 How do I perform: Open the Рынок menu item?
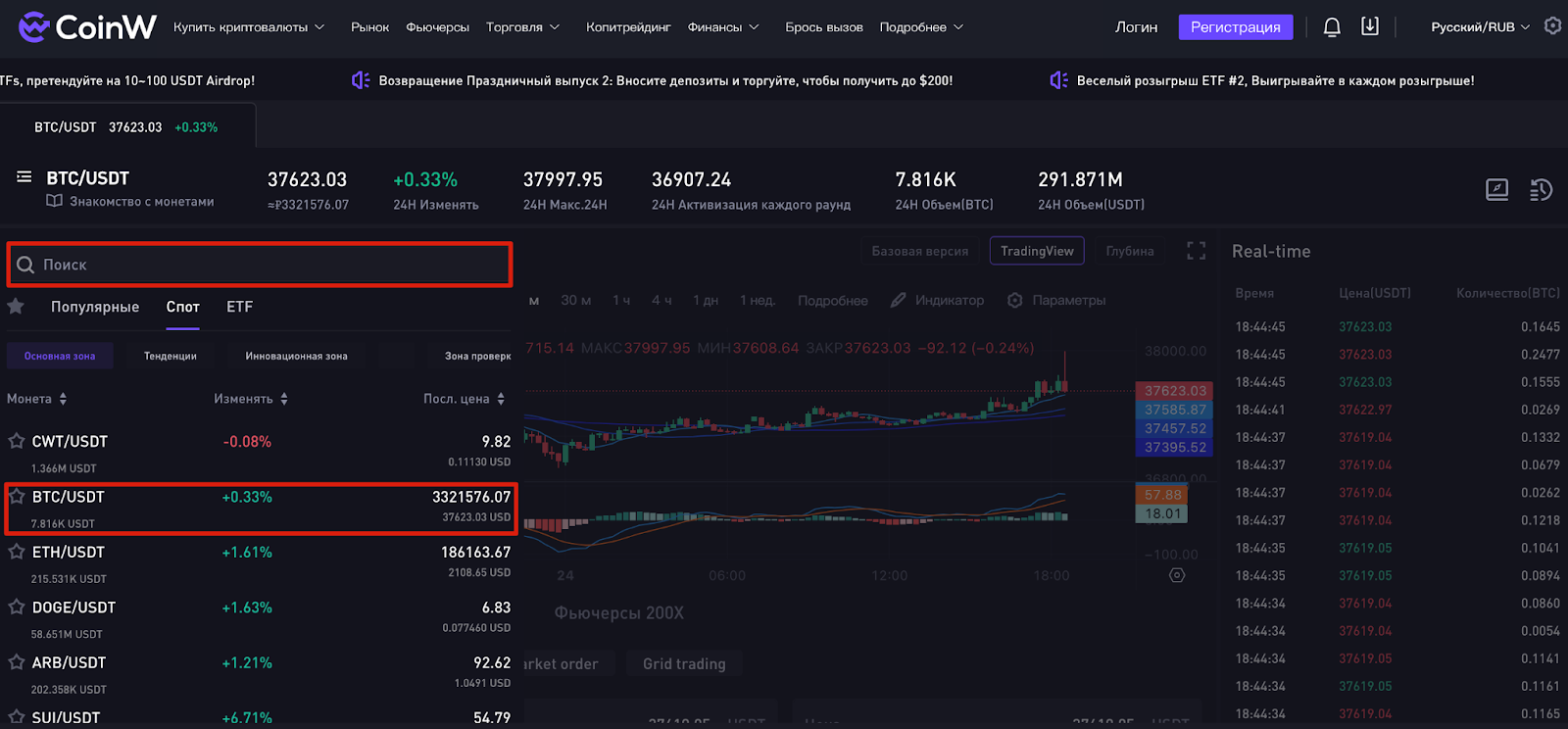pos(369,27)
